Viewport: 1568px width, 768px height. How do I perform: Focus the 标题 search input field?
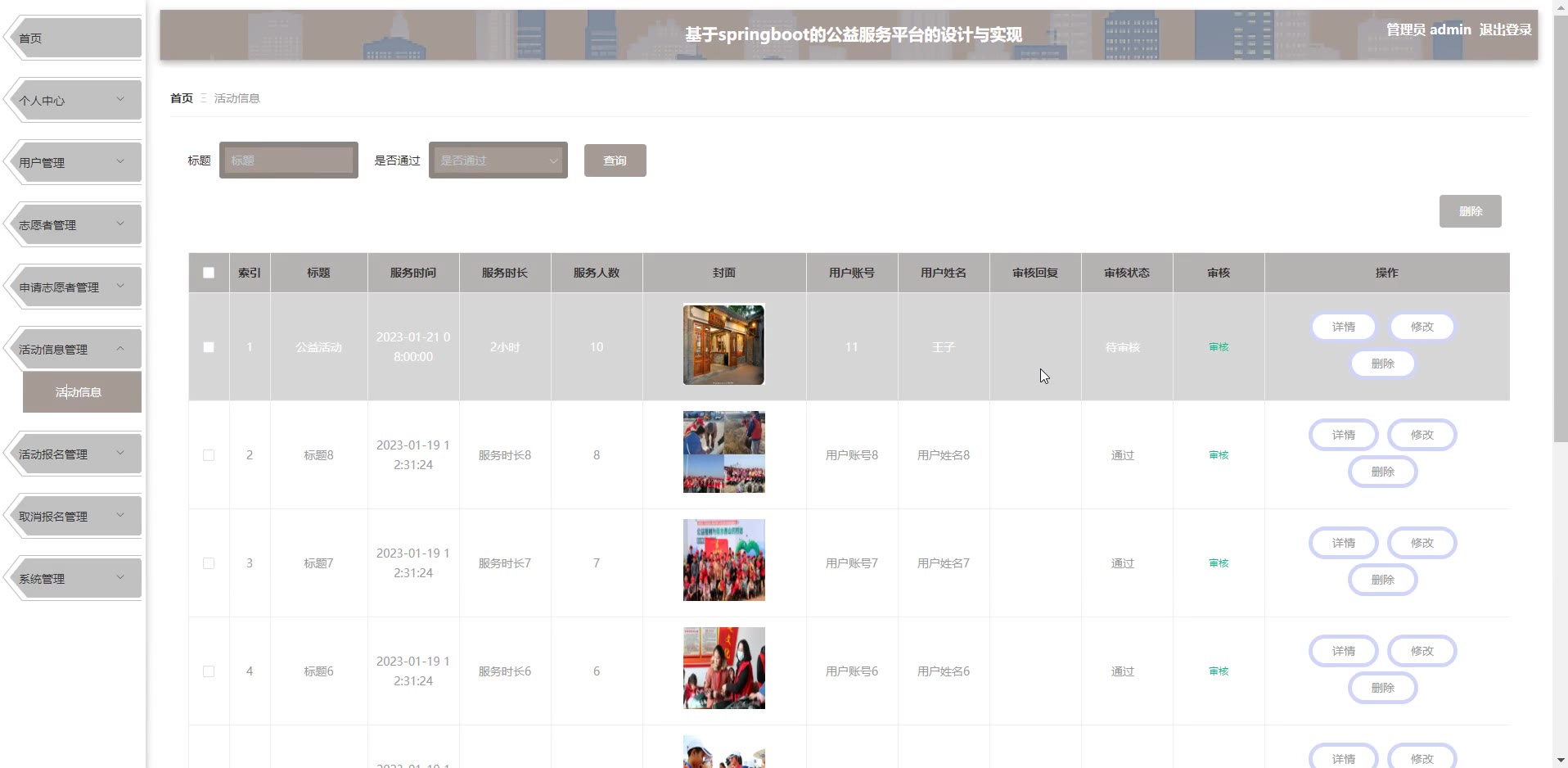[x=289, y=160]
